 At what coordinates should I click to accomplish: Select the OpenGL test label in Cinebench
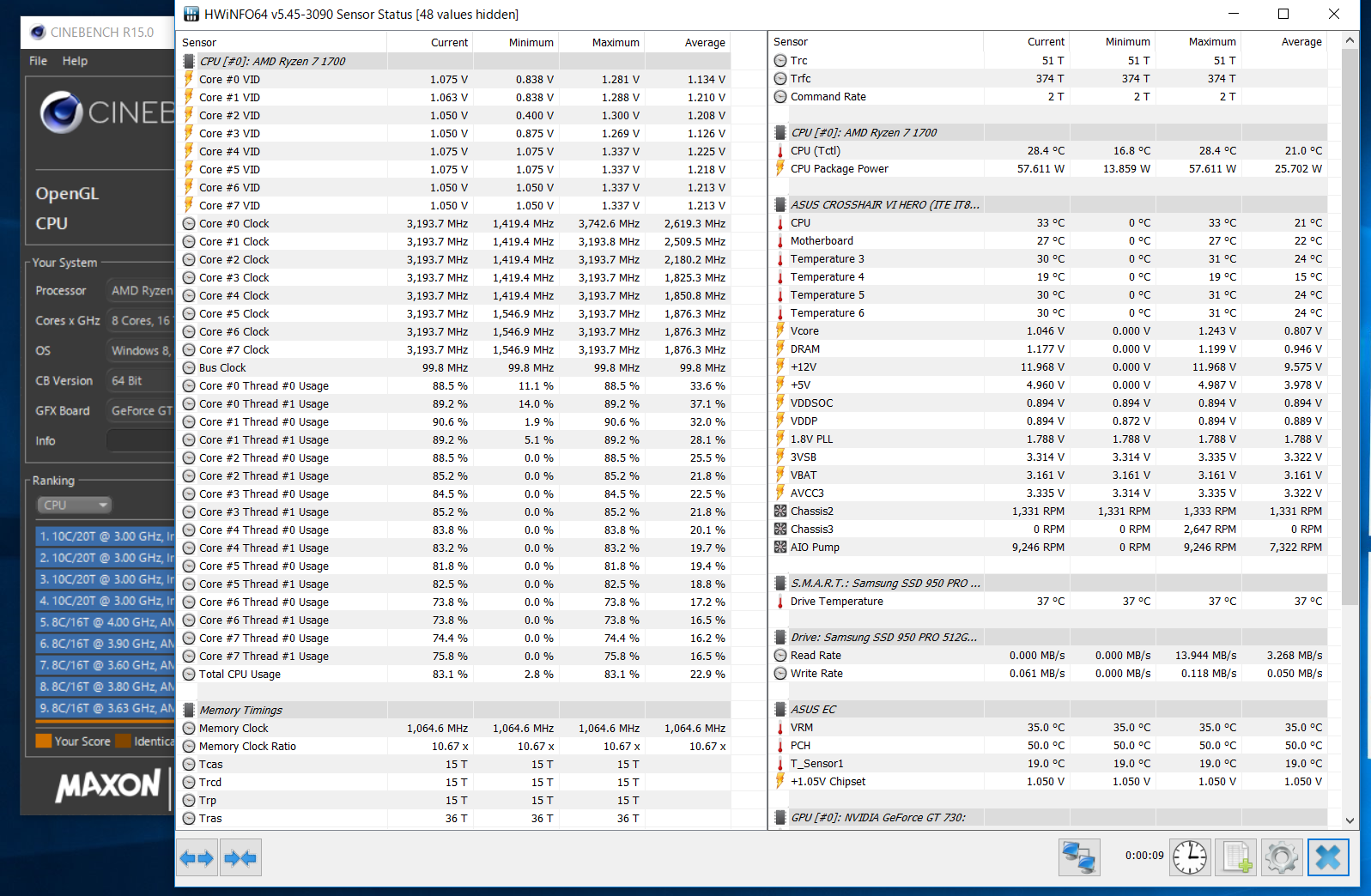pos(67,193)
